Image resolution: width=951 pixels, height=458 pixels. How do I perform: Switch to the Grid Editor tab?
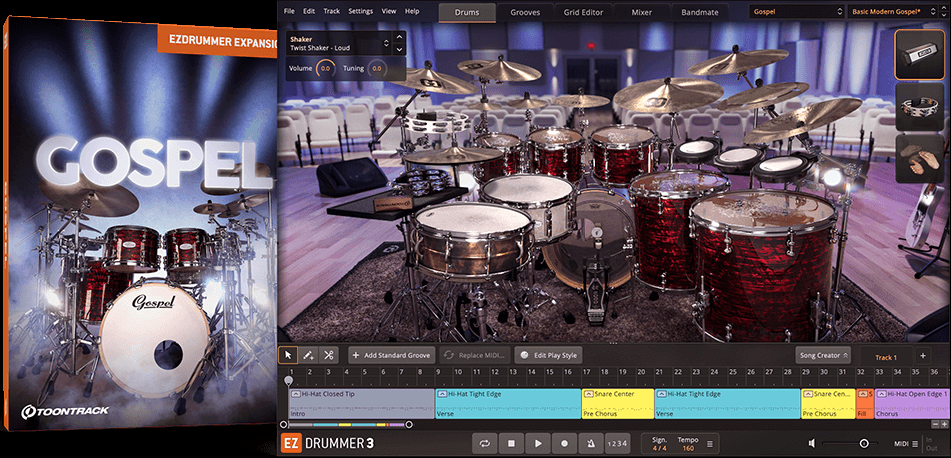tap(584, 12)
